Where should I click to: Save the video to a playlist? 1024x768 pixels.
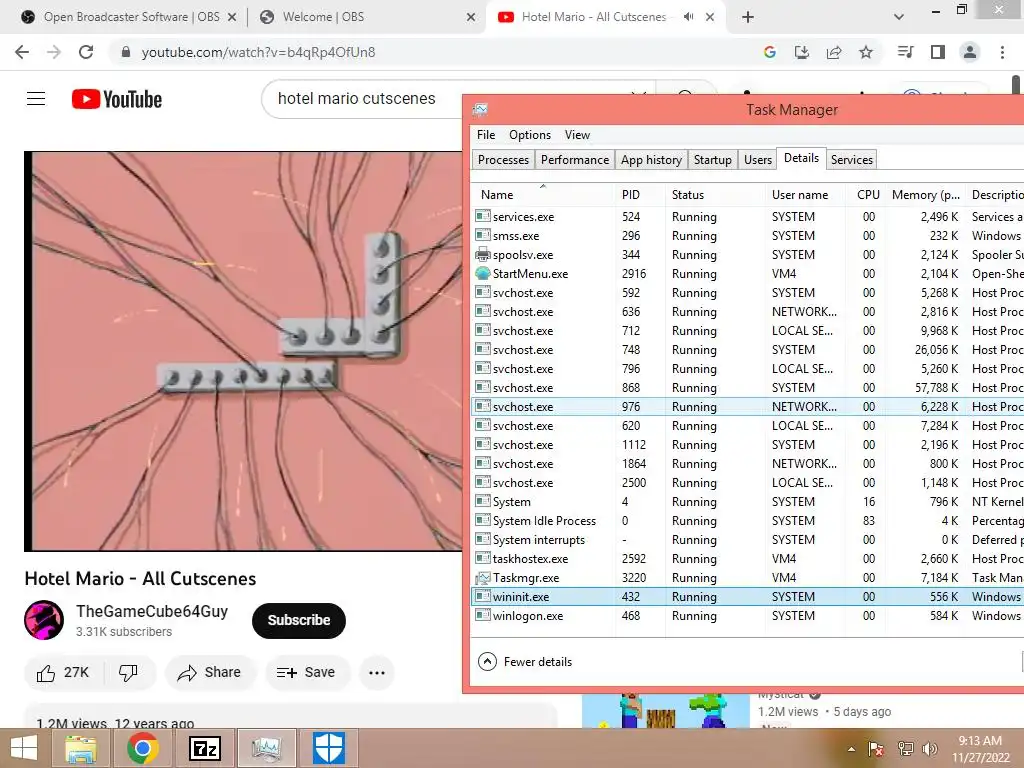point(306,673)
